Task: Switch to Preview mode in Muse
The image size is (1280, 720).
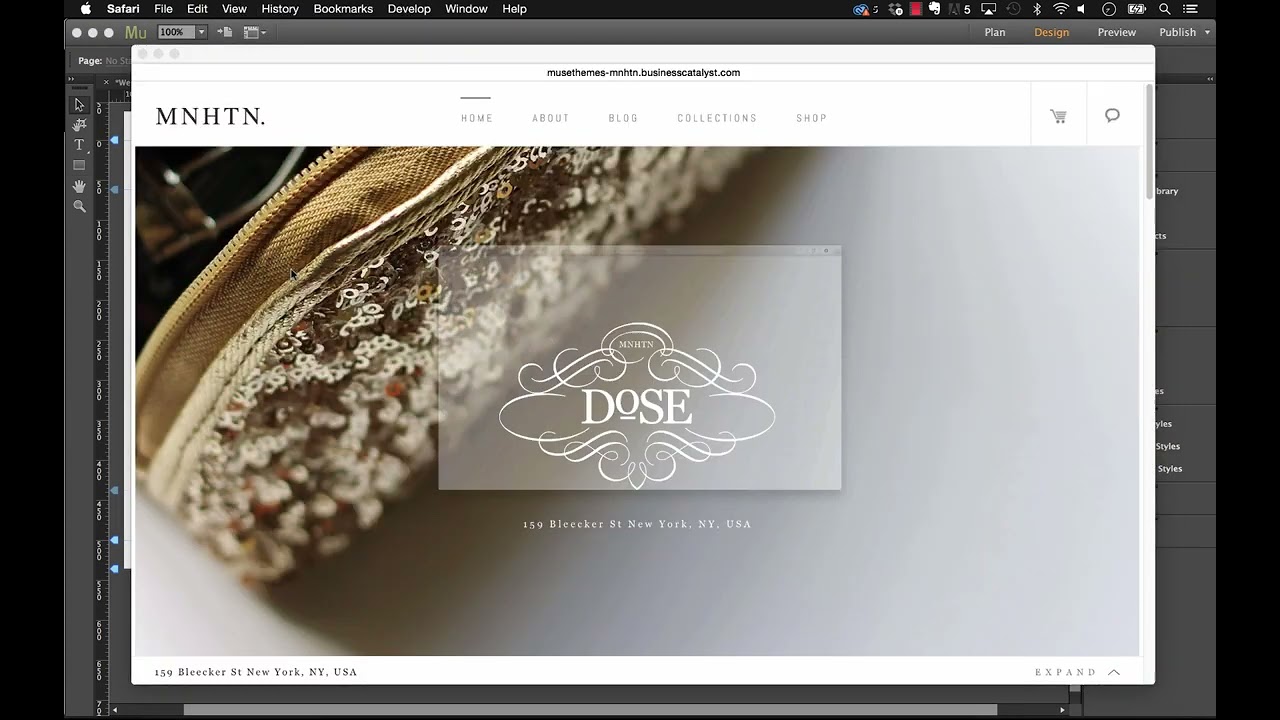Action: [x=1117, y=32]
